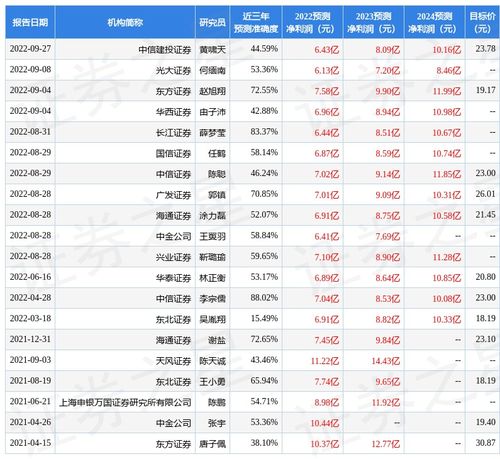500x459 pixels.
Task: Click date cell 2022-04-28
Action: 30,298
